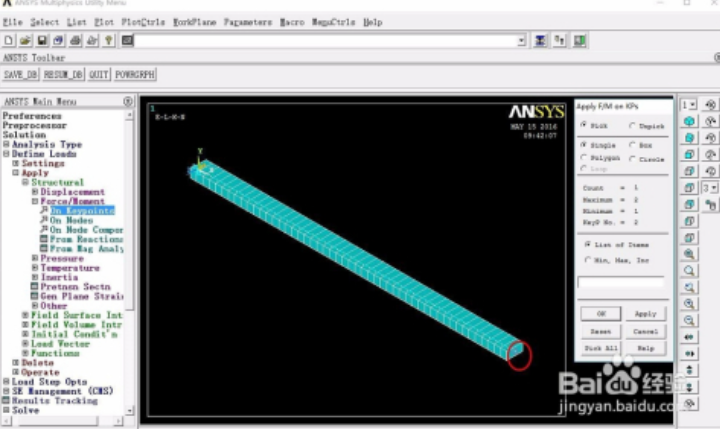
Task: Open the command input history dropdown arrow
Action: coord(522,41)
